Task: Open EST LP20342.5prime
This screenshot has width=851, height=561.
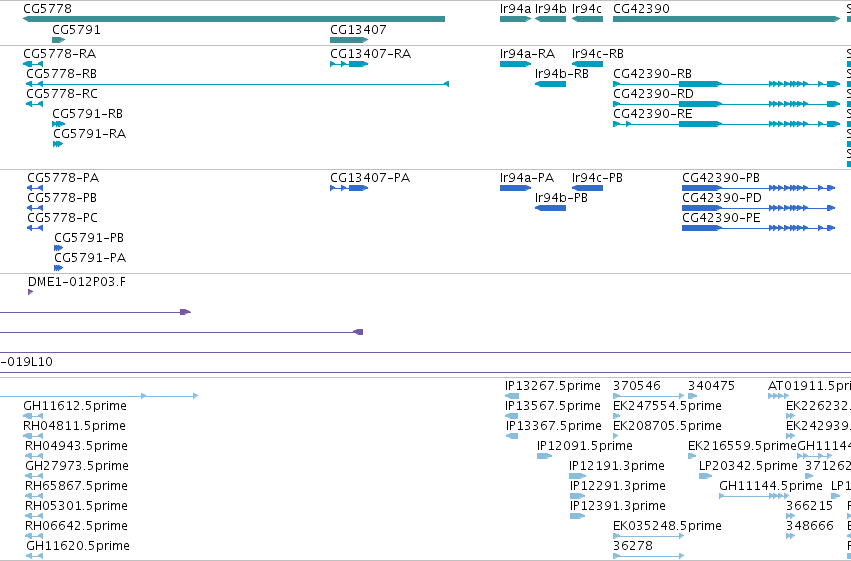Action: coord(748,467)
